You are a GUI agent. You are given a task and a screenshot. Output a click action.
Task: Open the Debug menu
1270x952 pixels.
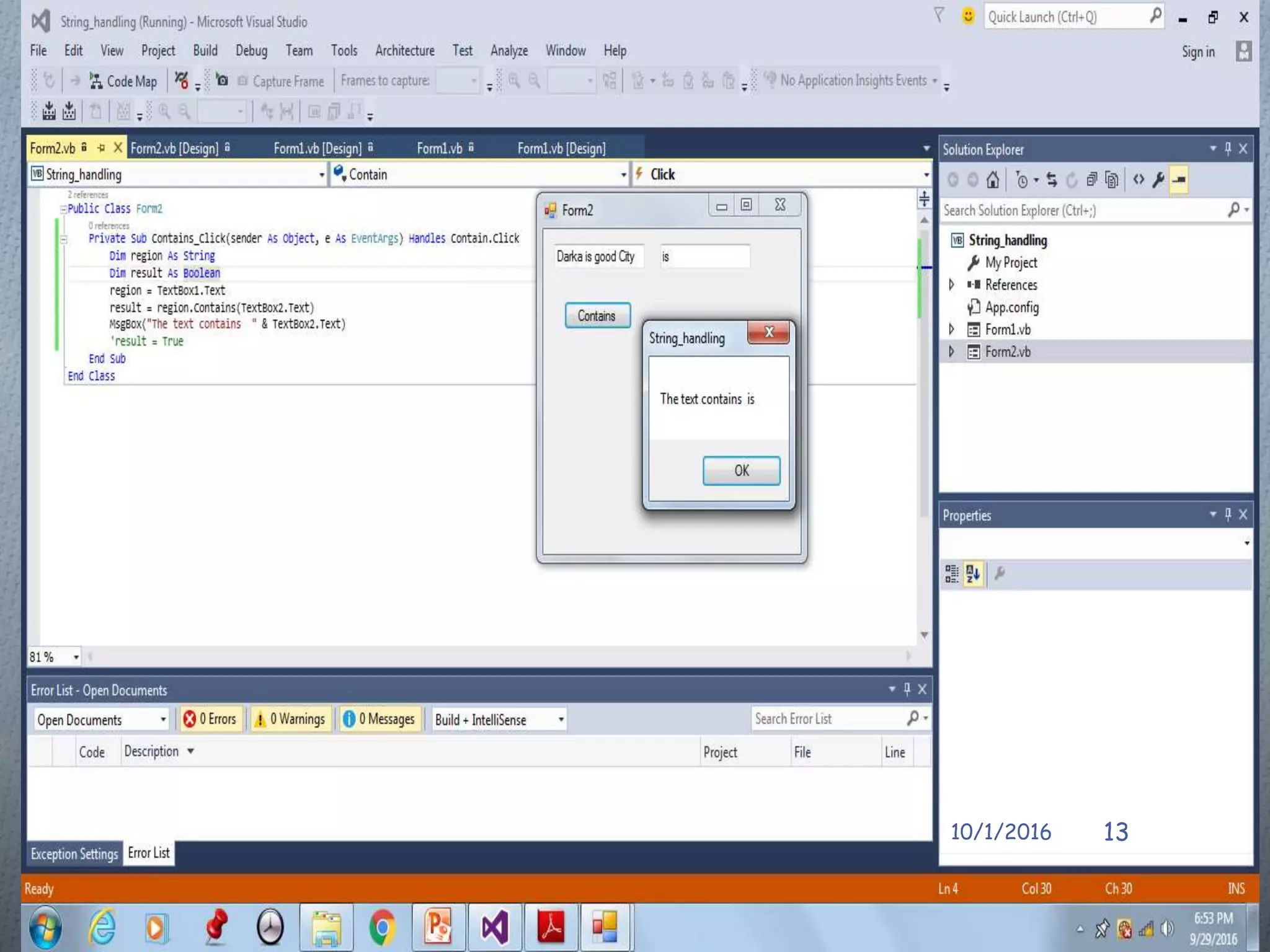251,51
